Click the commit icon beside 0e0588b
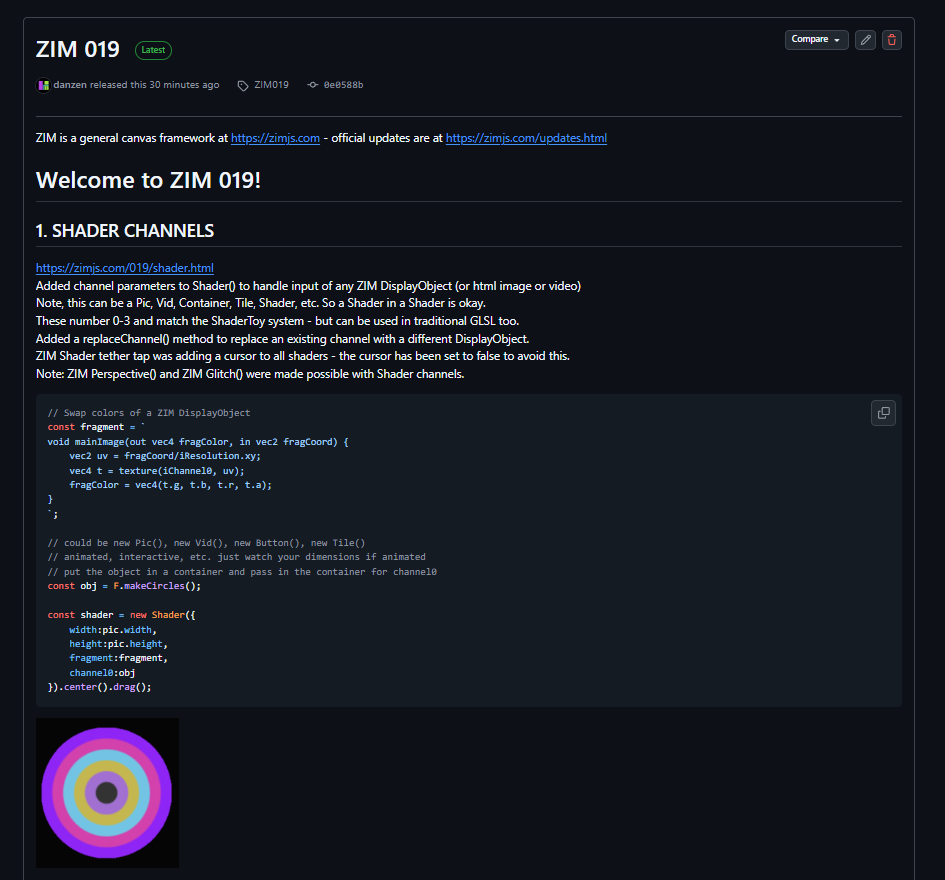The width and height of the screenshot is (945, 880). 312,85
